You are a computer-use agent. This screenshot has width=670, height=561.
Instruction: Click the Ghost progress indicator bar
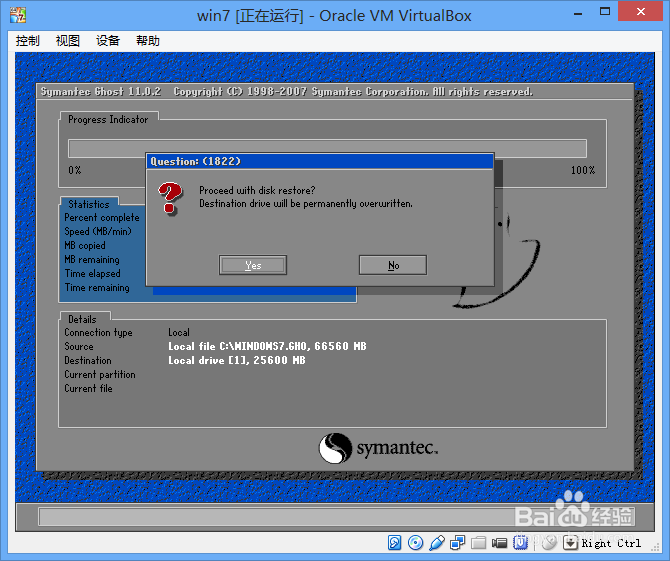pos(327,149)
